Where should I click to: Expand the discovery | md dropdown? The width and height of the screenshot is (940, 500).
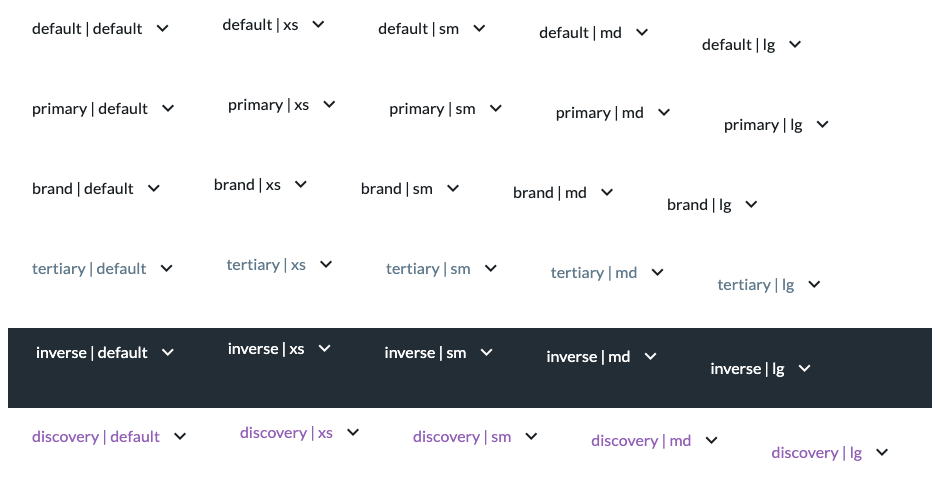(x=654, y=441)
